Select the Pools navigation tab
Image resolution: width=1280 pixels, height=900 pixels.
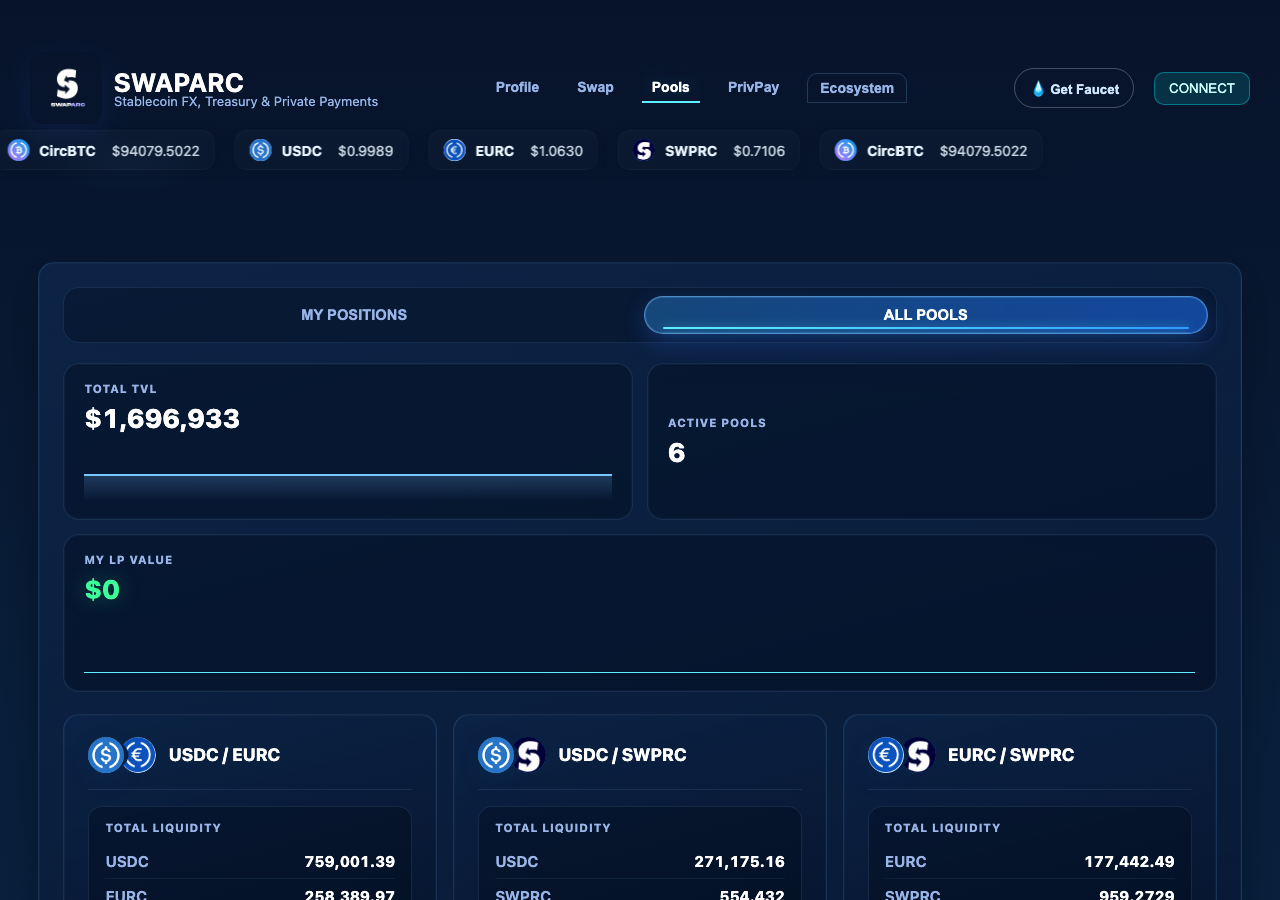670,87
